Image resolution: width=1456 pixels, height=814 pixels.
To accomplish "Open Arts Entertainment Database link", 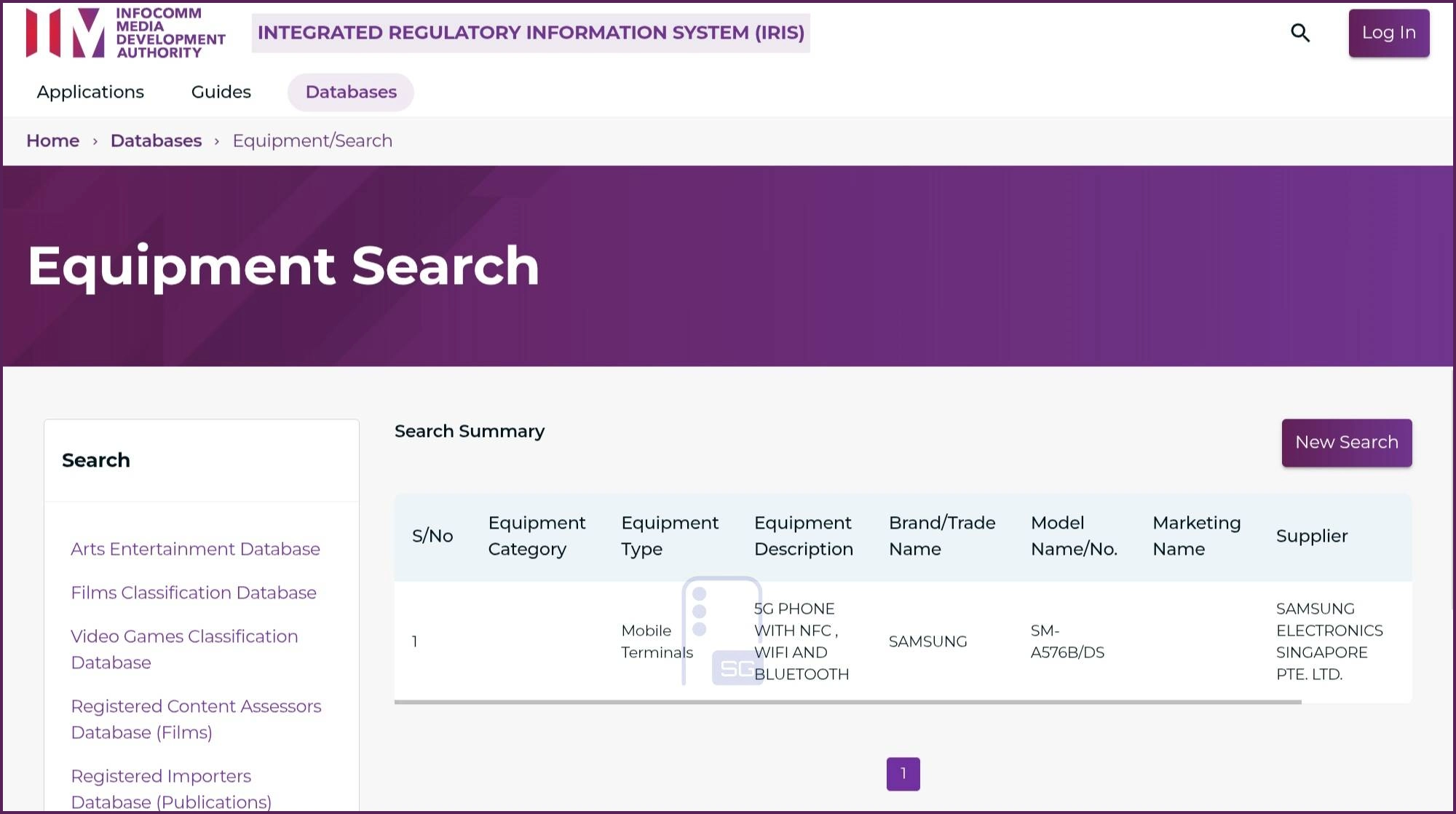I will point(195,549).
